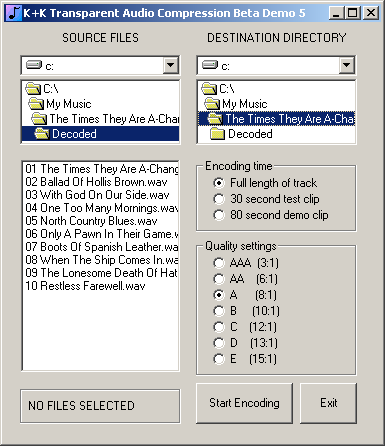Click the Decoded folder icon in source tree
Viewport: 385px width, 446px height.
click(x=42, y=134)
